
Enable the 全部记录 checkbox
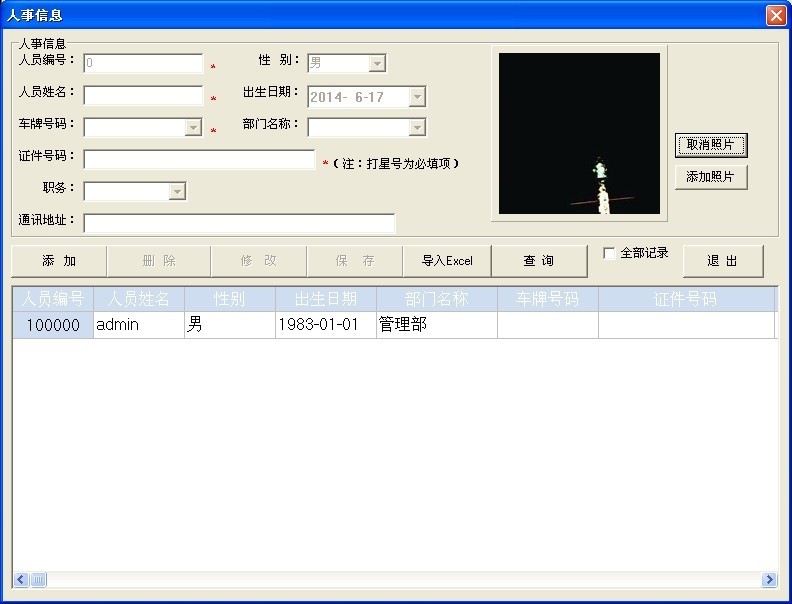tap(610, 254)
